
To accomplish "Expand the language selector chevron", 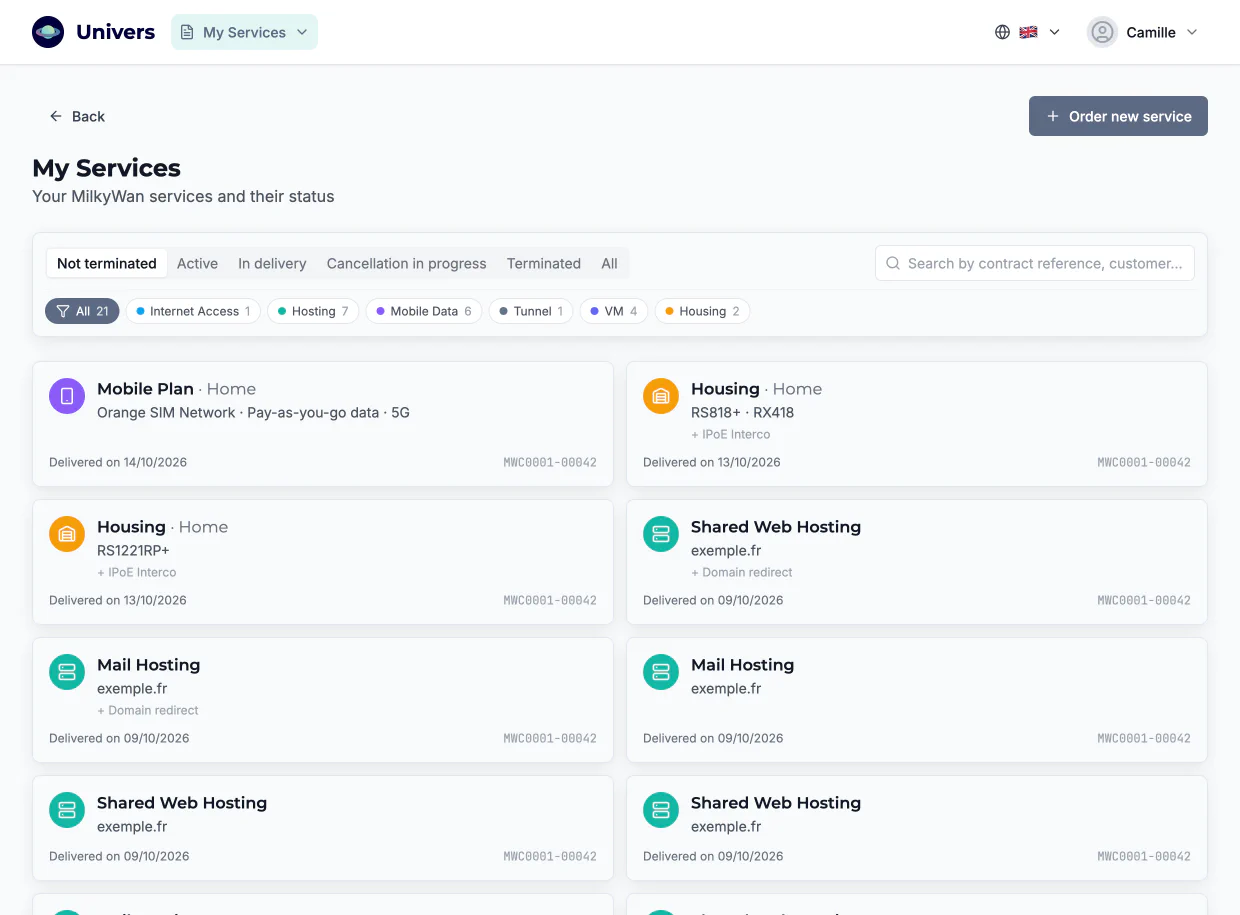I will (x=1054, y=32).
